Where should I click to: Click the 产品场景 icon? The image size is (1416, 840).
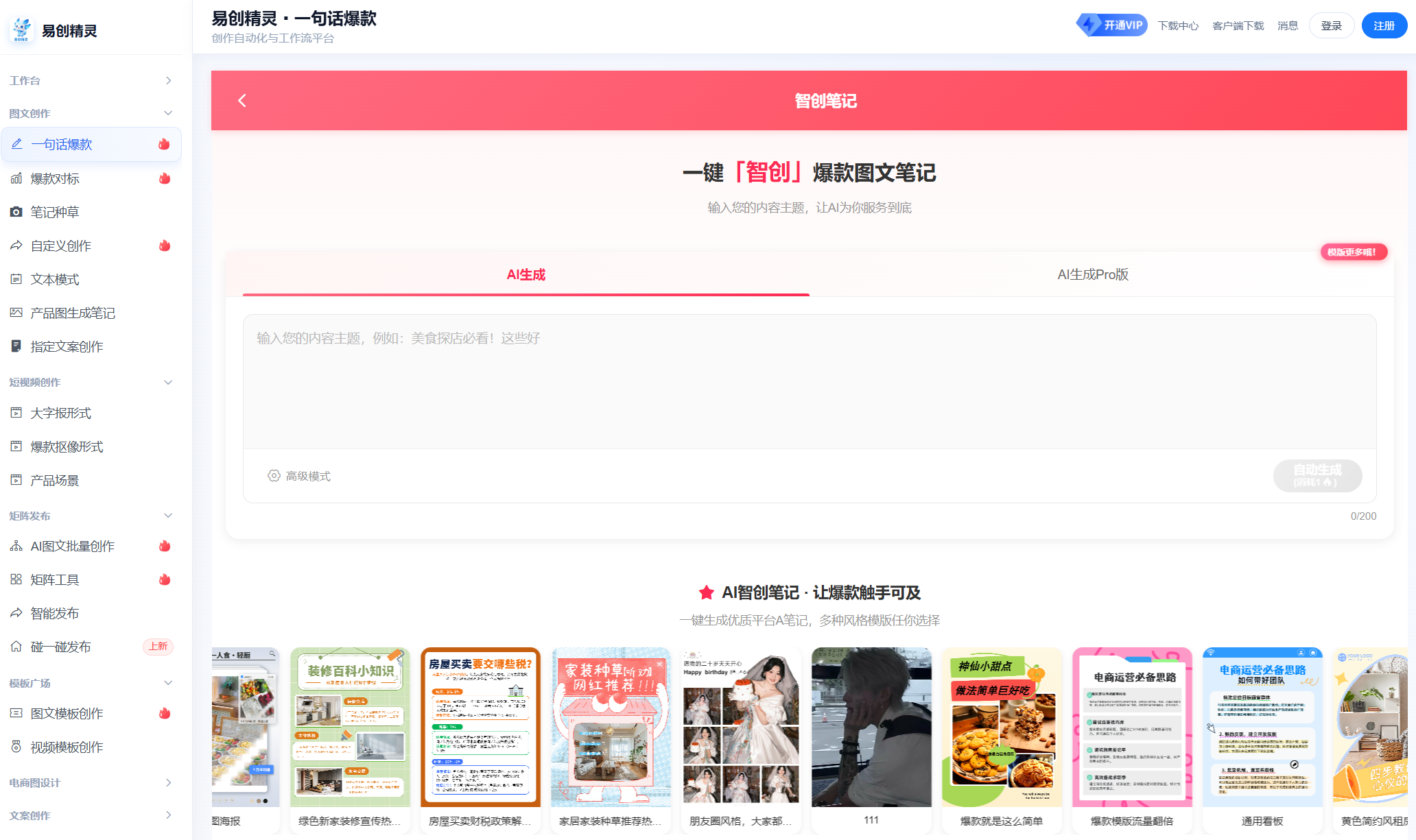point(16,480)
